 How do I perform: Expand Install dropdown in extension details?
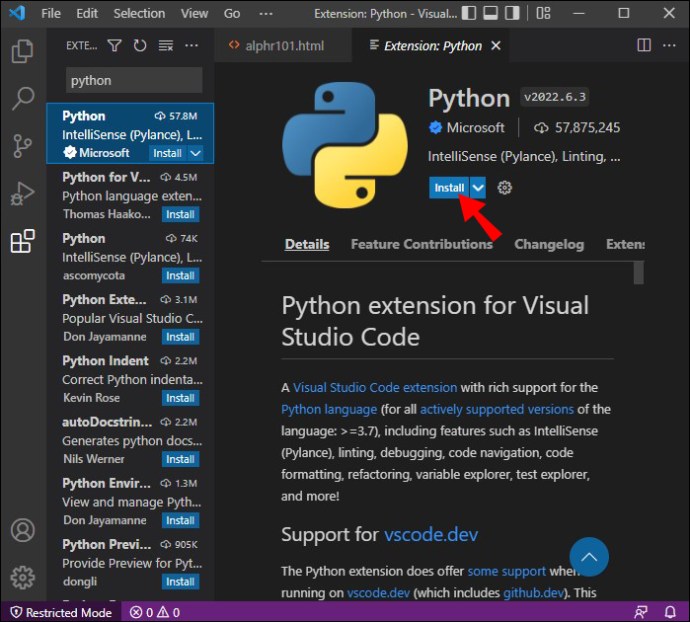pos(478,188)
